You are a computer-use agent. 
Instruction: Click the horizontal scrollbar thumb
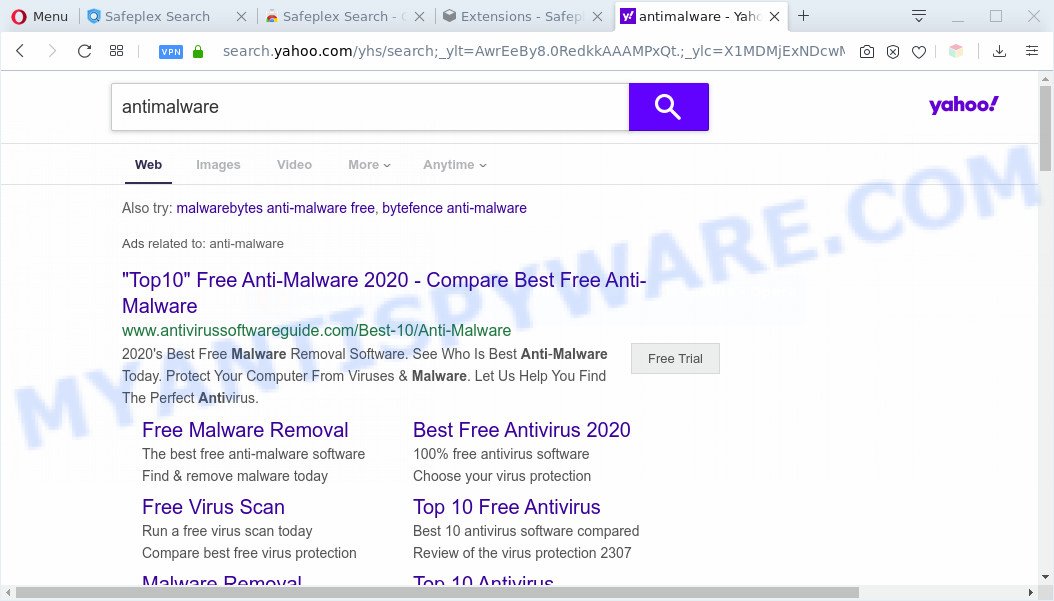pos(438,593)
